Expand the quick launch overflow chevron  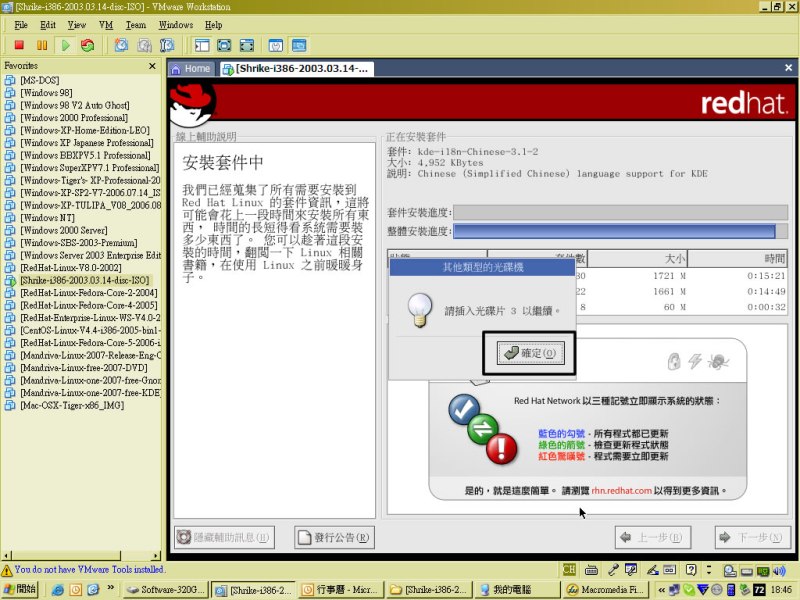(x=111, y=588)
